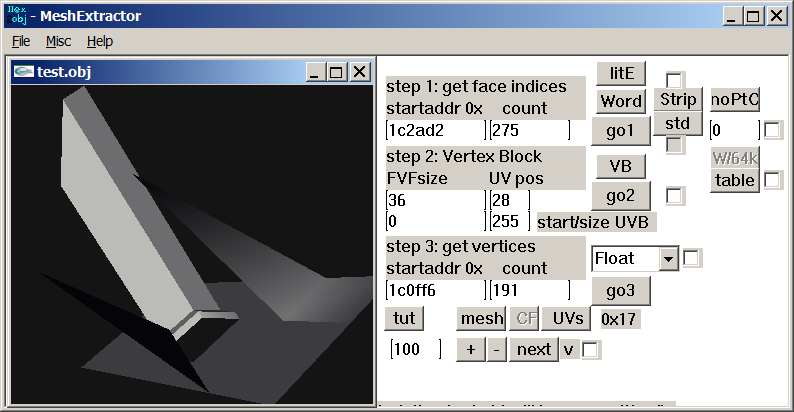Click the face indices startaddr field 1c2ad2
Image resolution: width=794 pixels, height=412 pixels.
435,130
